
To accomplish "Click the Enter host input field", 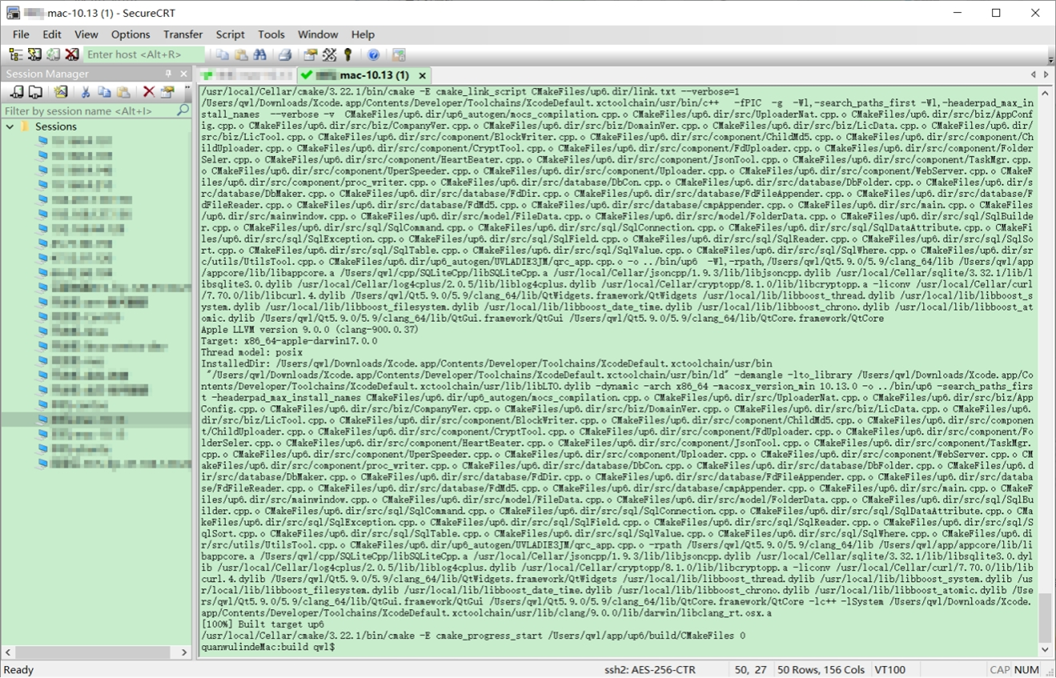I will 143,55.
